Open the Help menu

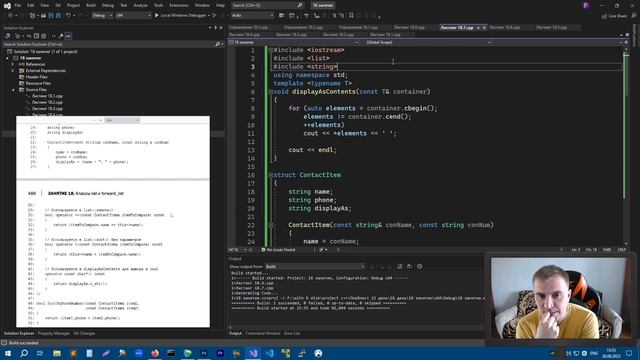[220, 5]
